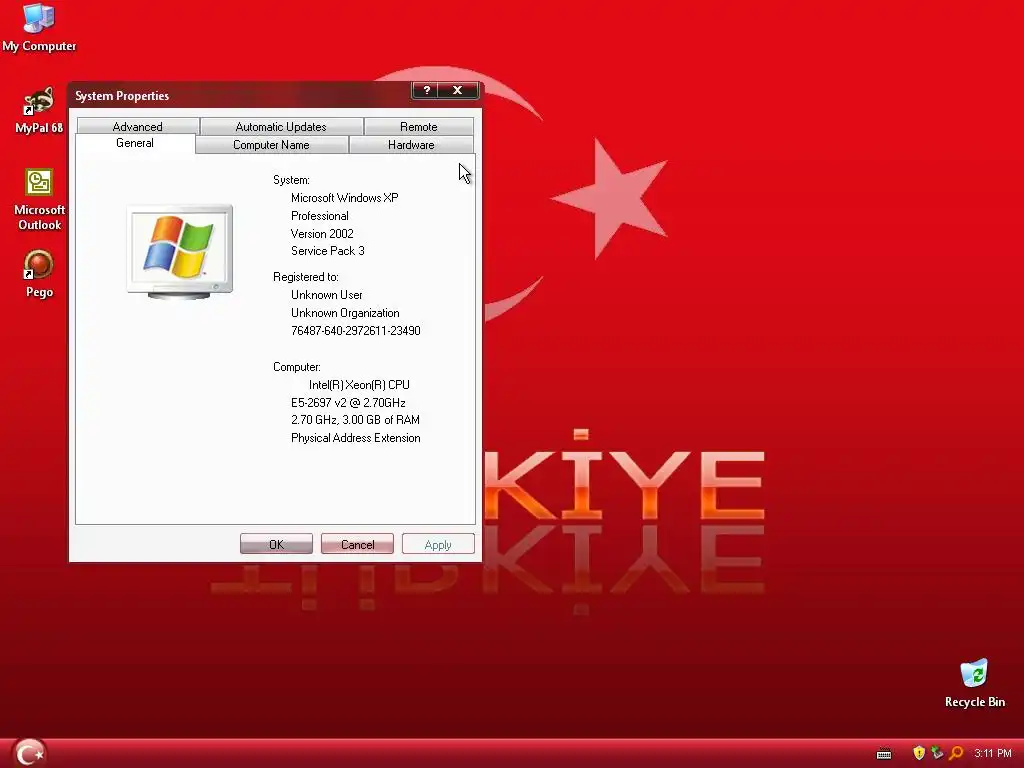Click the "System:" label
Viewport: 1024px width, 768px height.
click(291, 180)
